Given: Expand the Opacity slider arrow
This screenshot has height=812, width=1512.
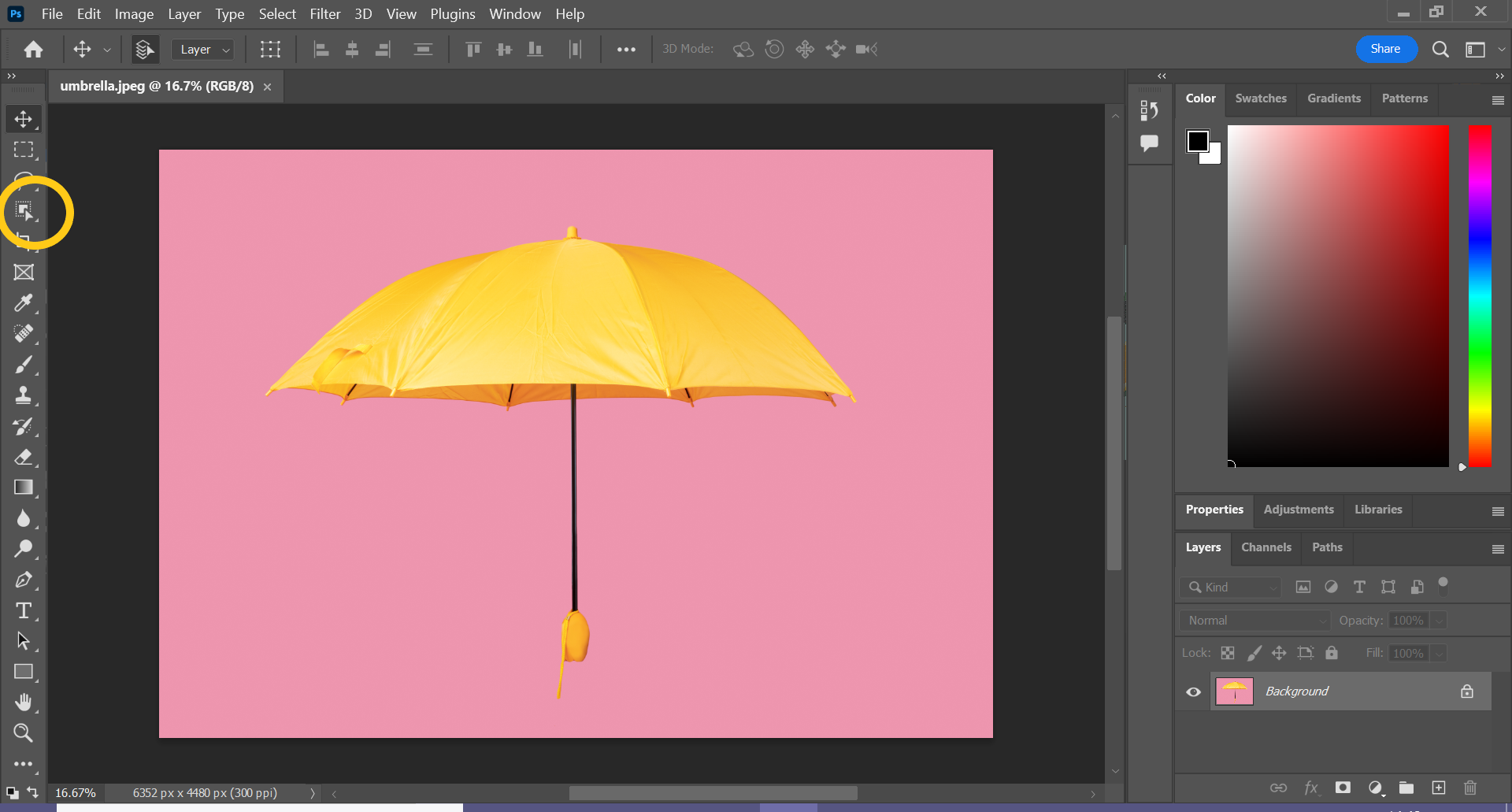Looking at the screenshot, I should coord(1439,621).
